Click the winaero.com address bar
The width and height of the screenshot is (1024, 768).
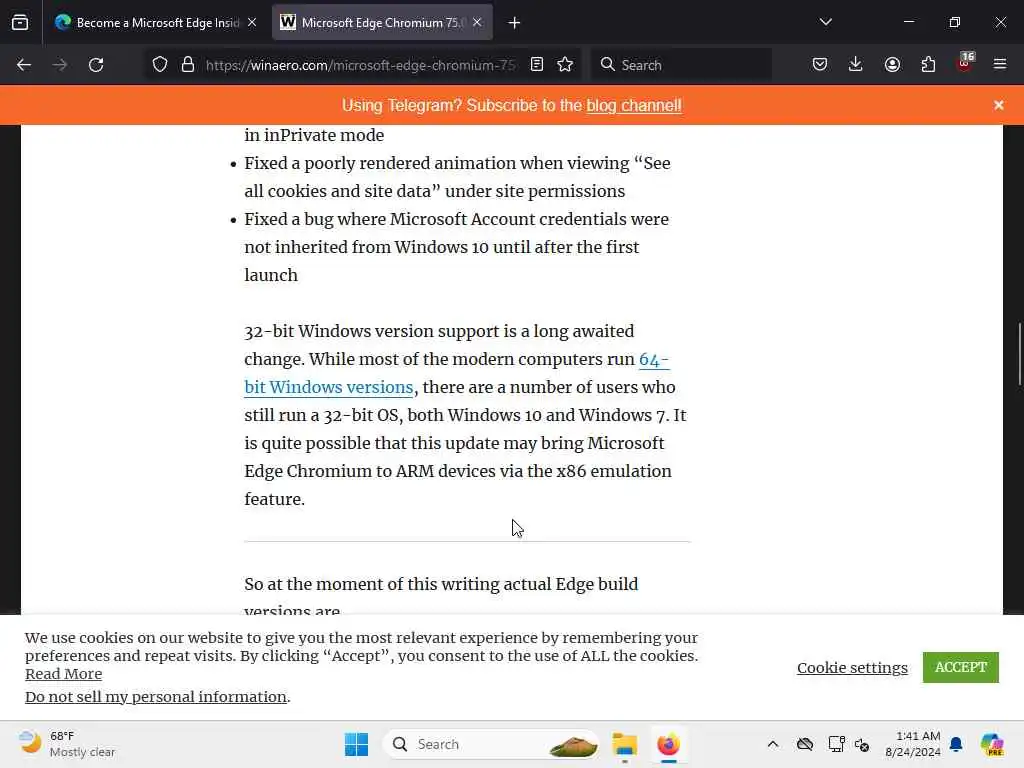361,65
